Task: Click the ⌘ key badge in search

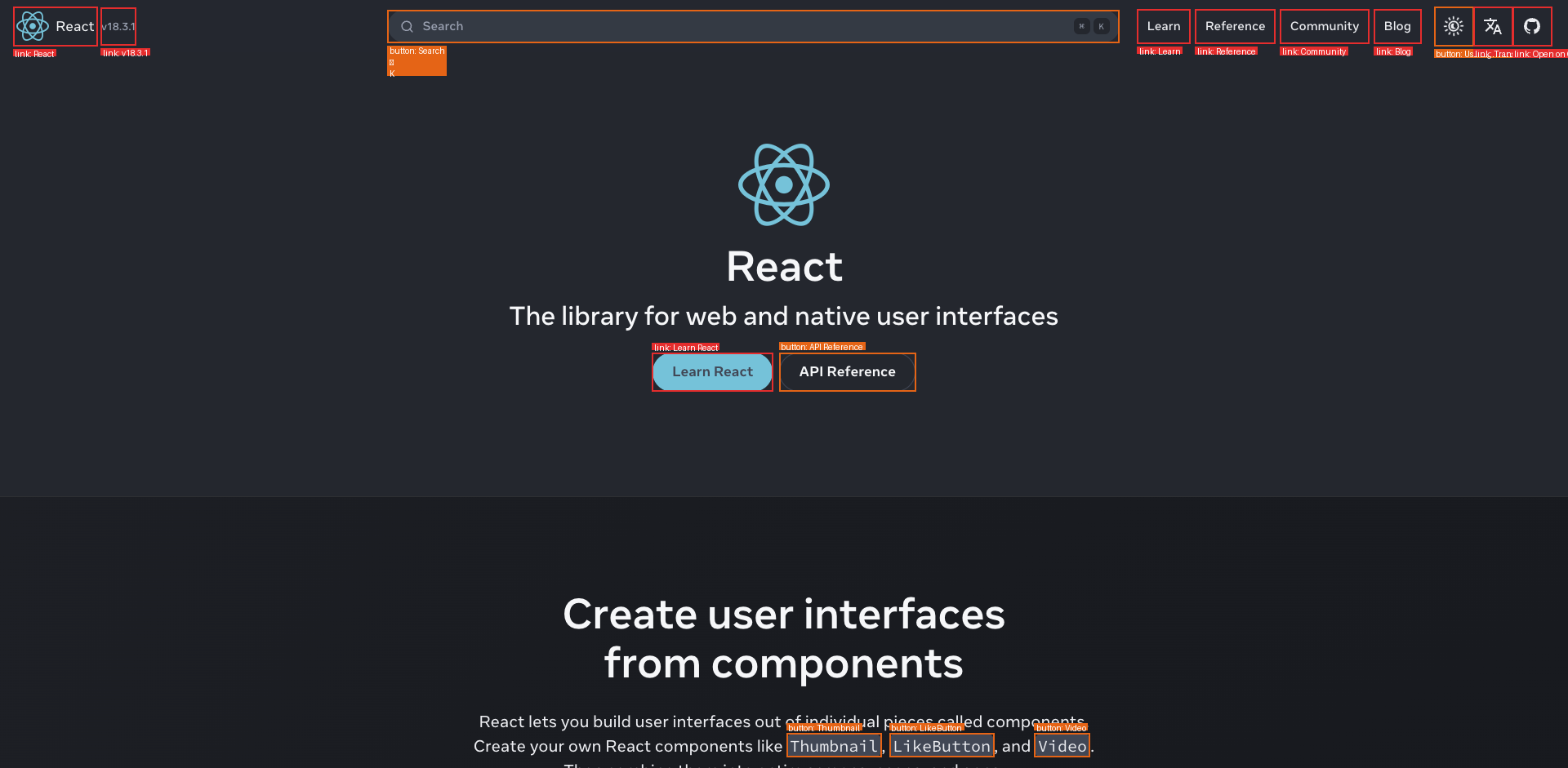Action: click(1081, 26)
